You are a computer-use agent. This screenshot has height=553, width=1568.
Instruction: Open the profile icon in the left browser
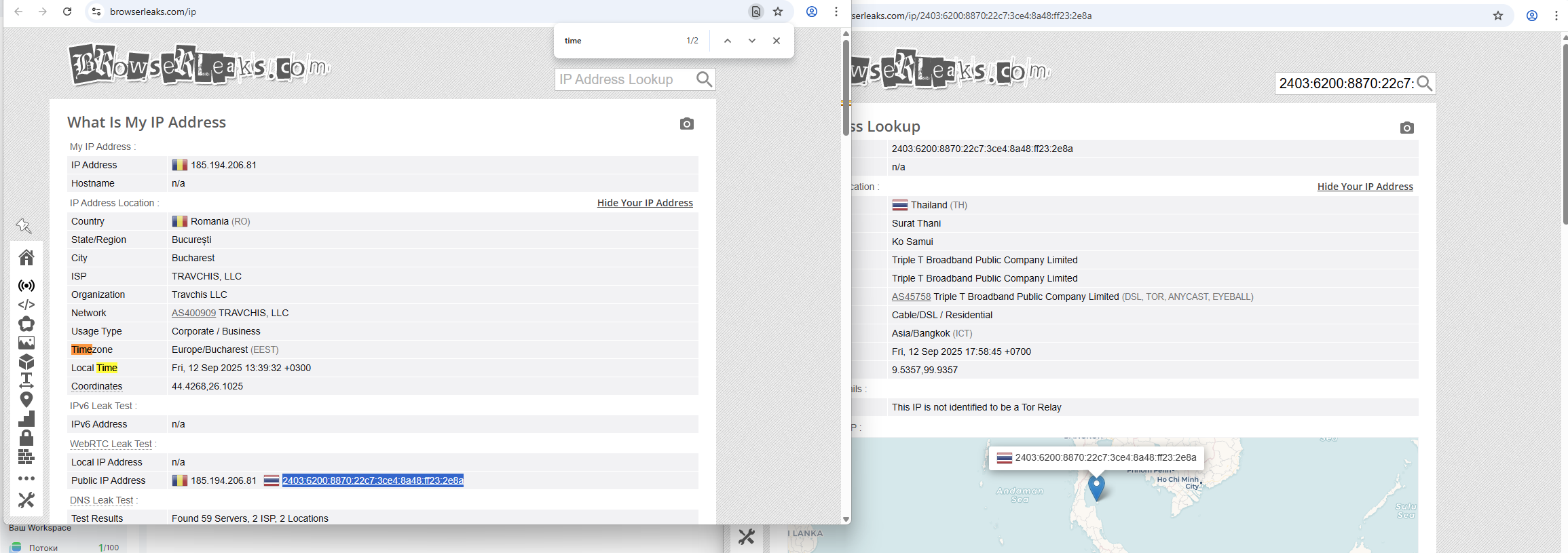pos(812,12)
